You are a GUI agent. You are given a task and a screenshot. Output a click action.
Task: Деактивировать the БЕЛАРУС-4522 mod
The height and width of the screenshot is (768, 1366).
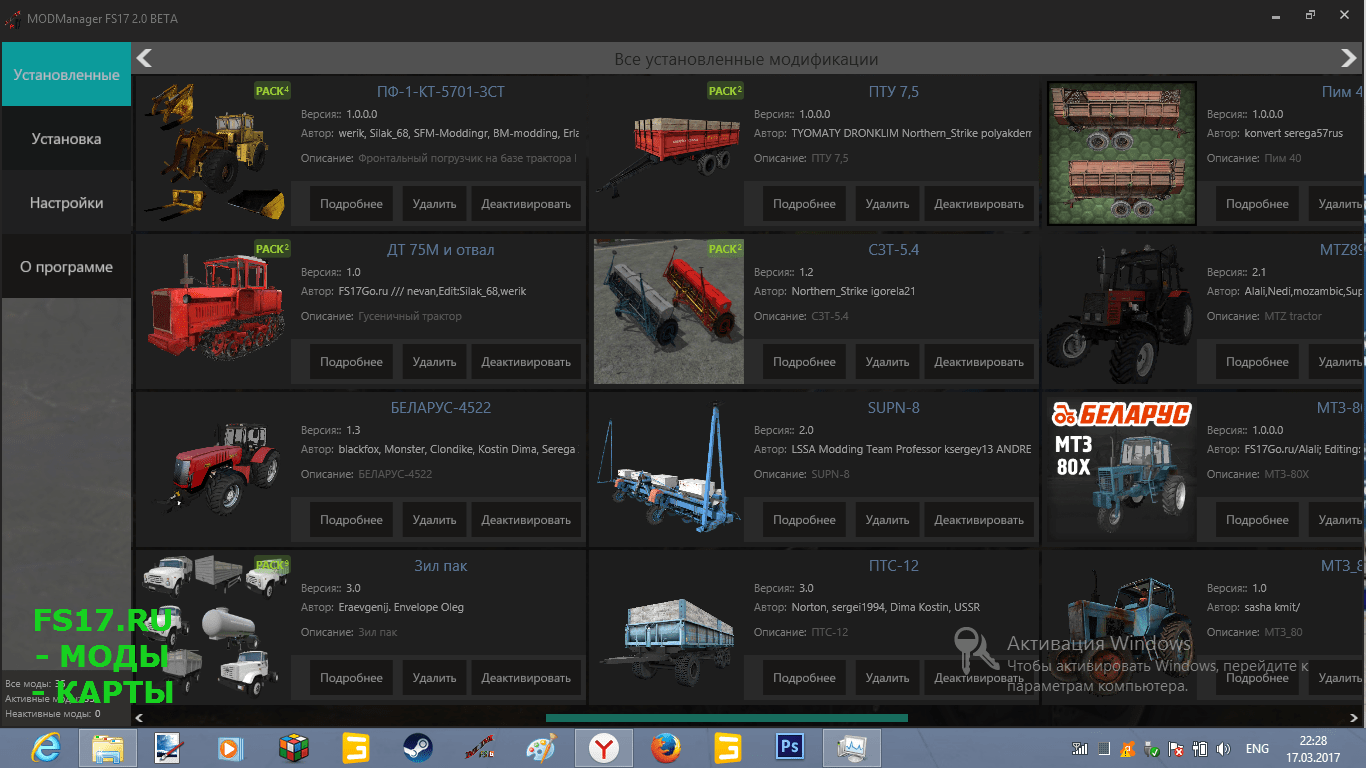point(526,519)
